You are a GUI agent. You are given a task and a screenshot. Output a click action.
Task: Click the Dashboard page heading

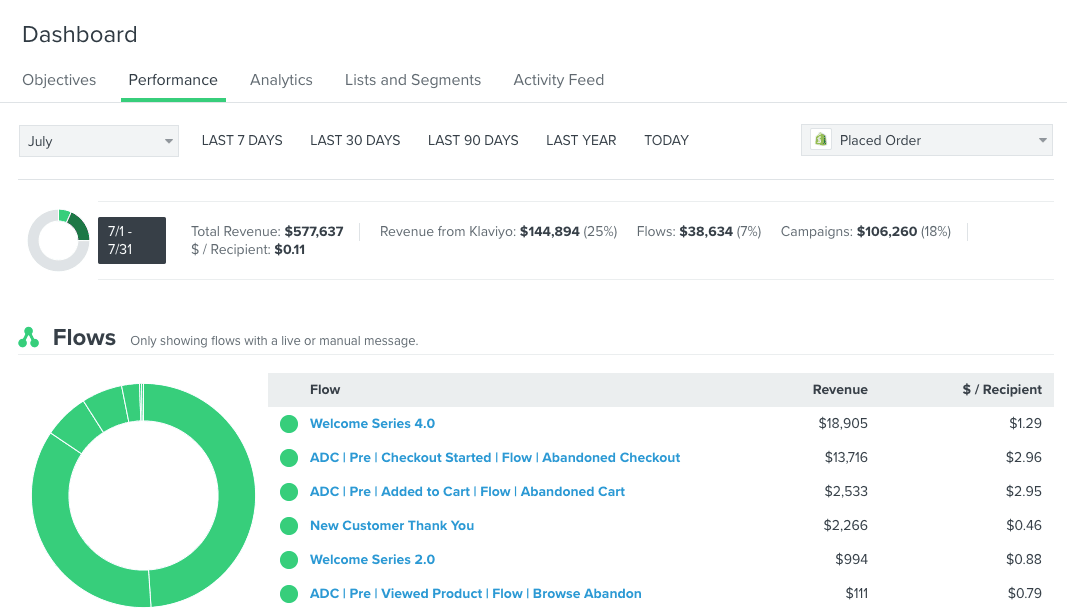80,34
